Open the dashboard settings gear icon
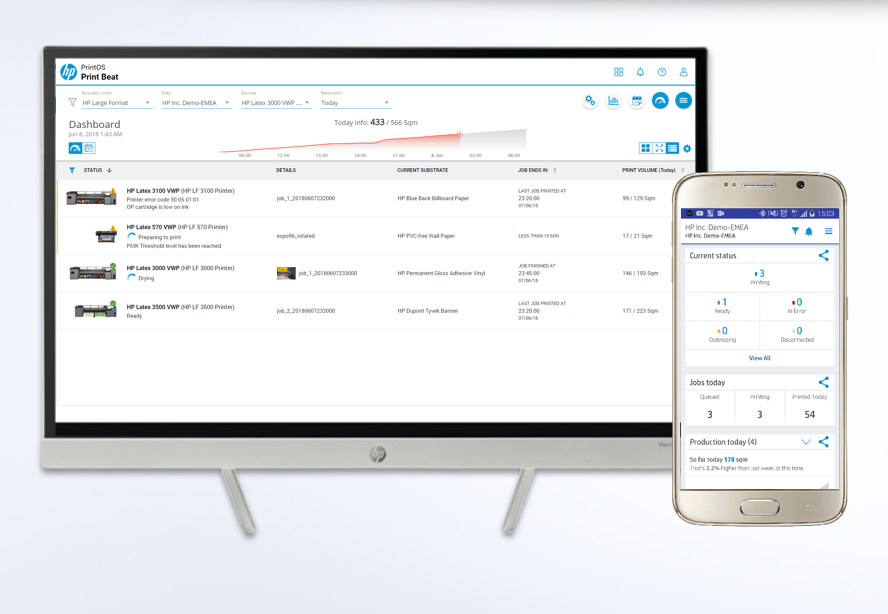The height and width of the screenshot is (614, 888). tap(687, 148)
